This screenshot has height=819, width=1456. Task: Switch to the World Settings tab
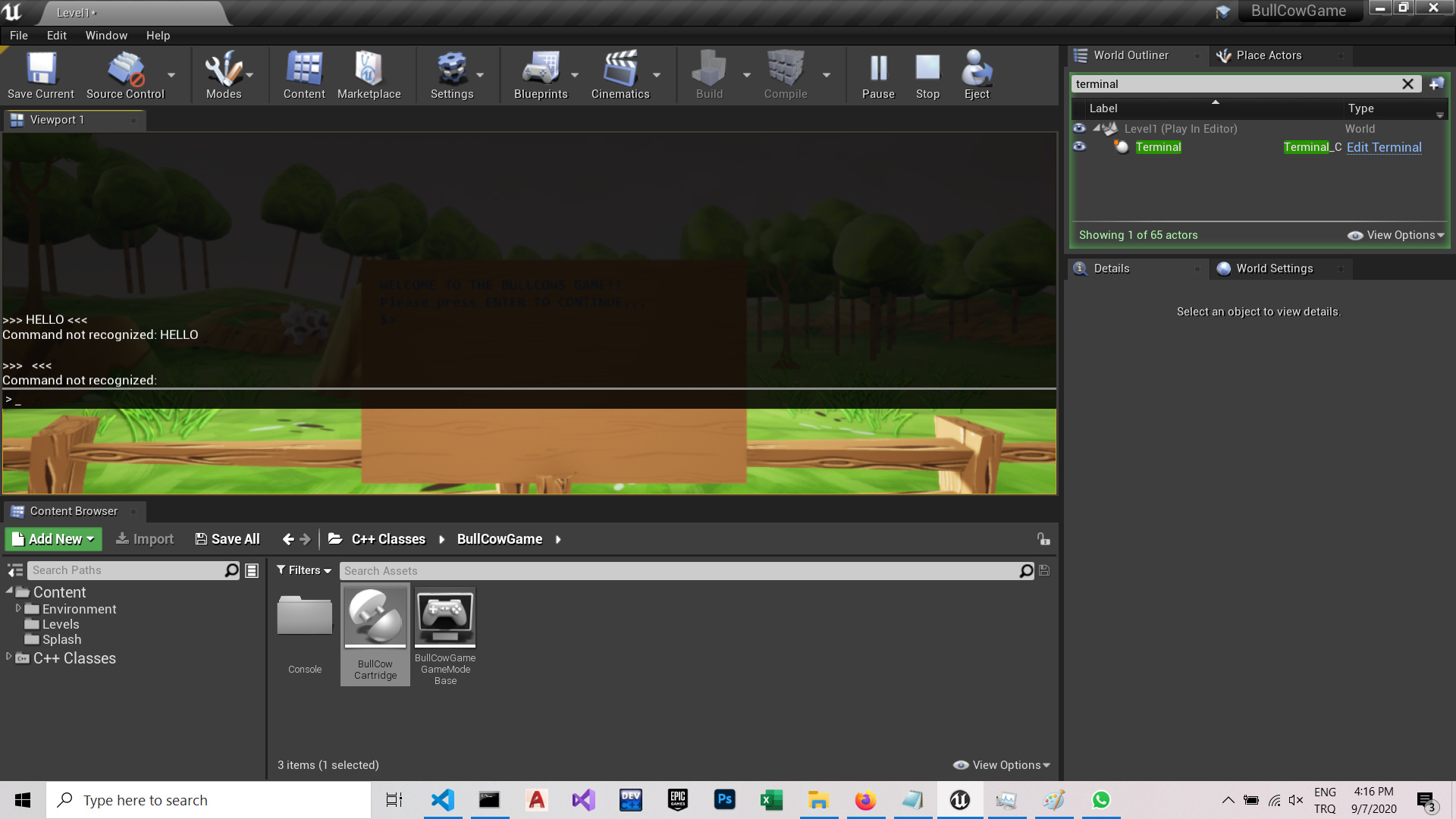tap(1274, 268)
